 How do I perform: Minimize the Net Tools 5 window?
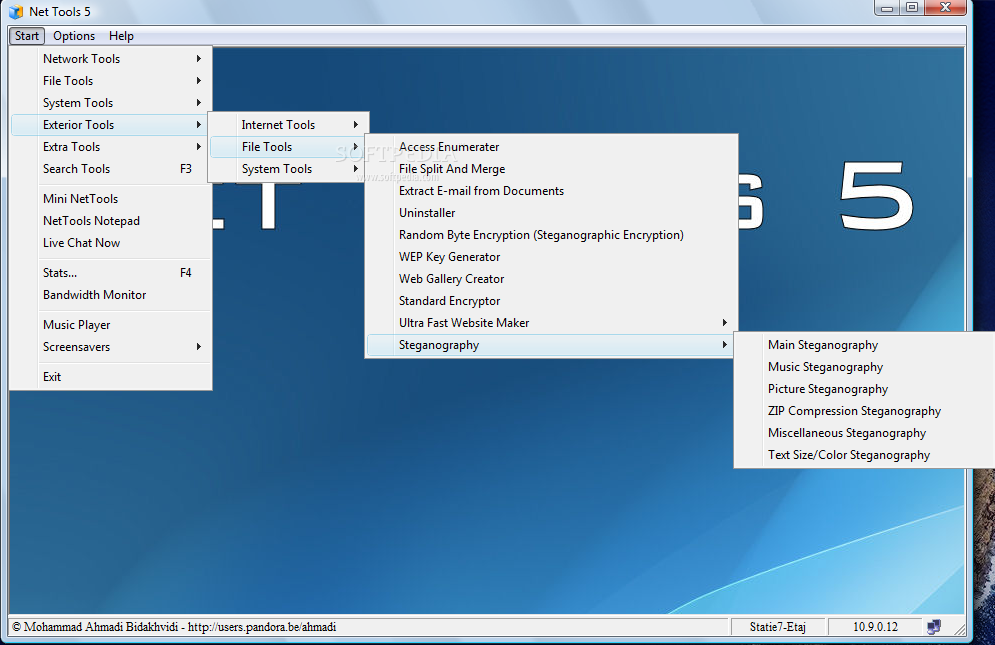coord(887,8)
